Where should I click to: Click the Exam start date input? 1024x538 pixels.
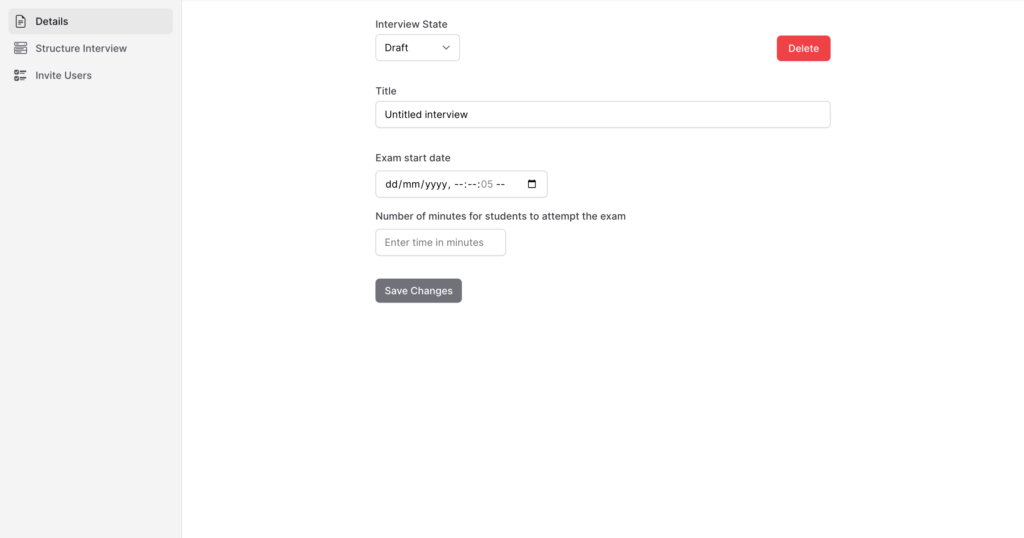(x=461, y=184)
